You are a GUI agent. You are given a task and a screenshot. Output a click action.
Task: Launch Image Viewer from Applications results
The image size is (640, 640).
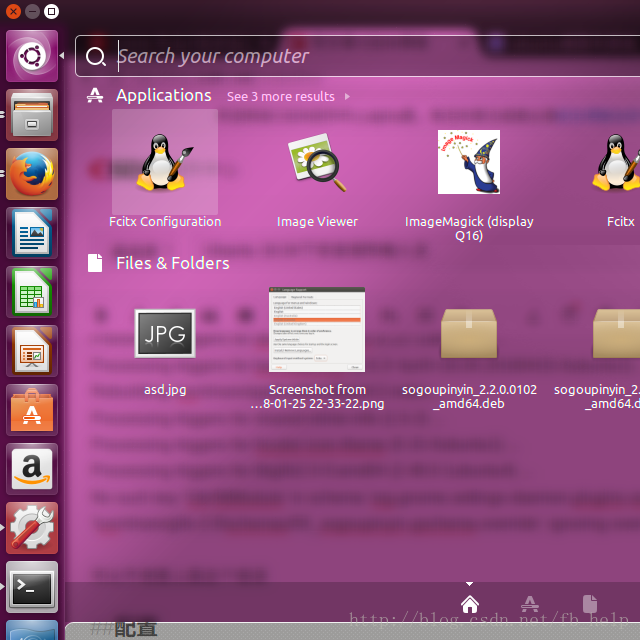tap(317, 163)
